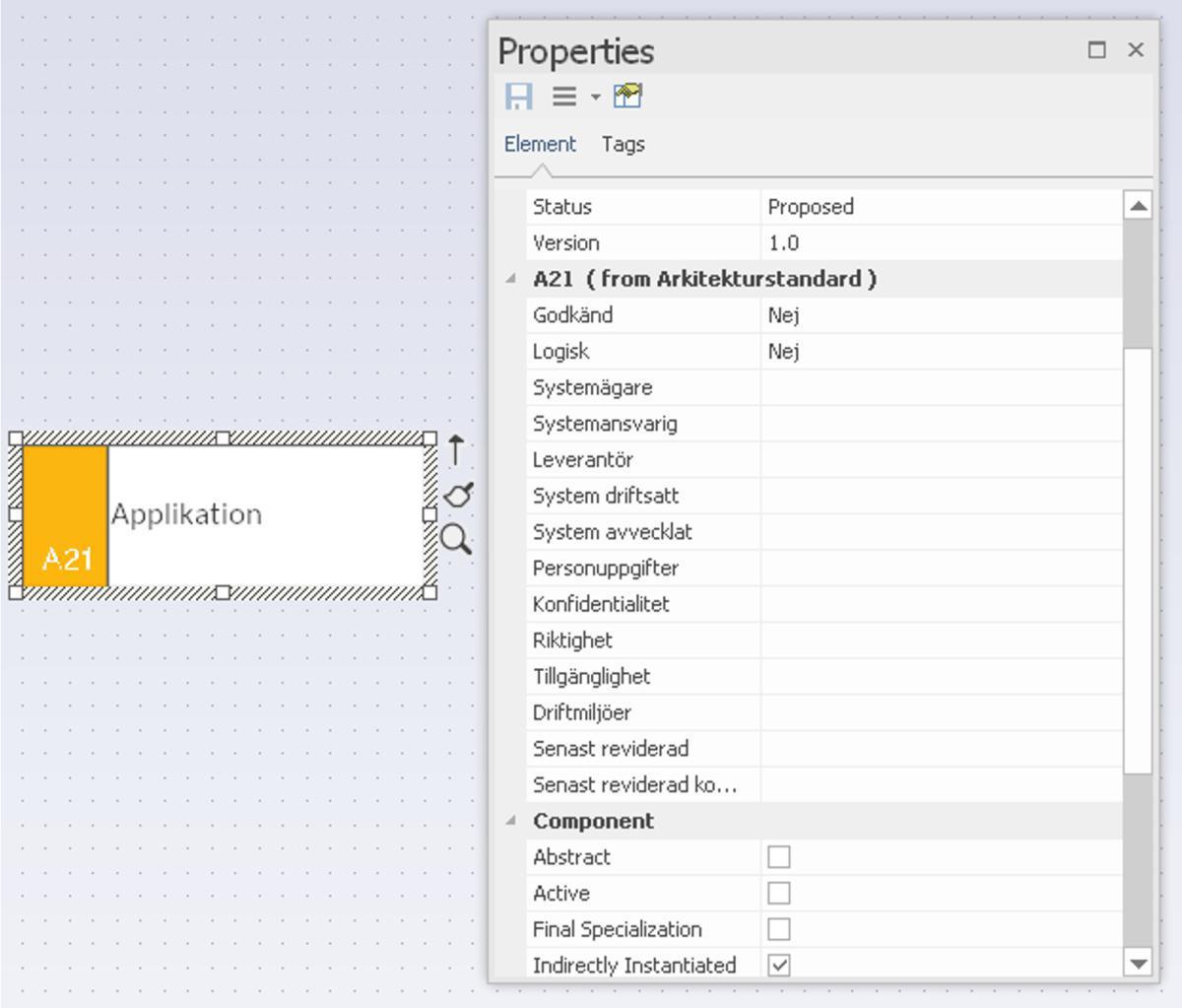Open the hamburger options menu icon

click(564, 97)
